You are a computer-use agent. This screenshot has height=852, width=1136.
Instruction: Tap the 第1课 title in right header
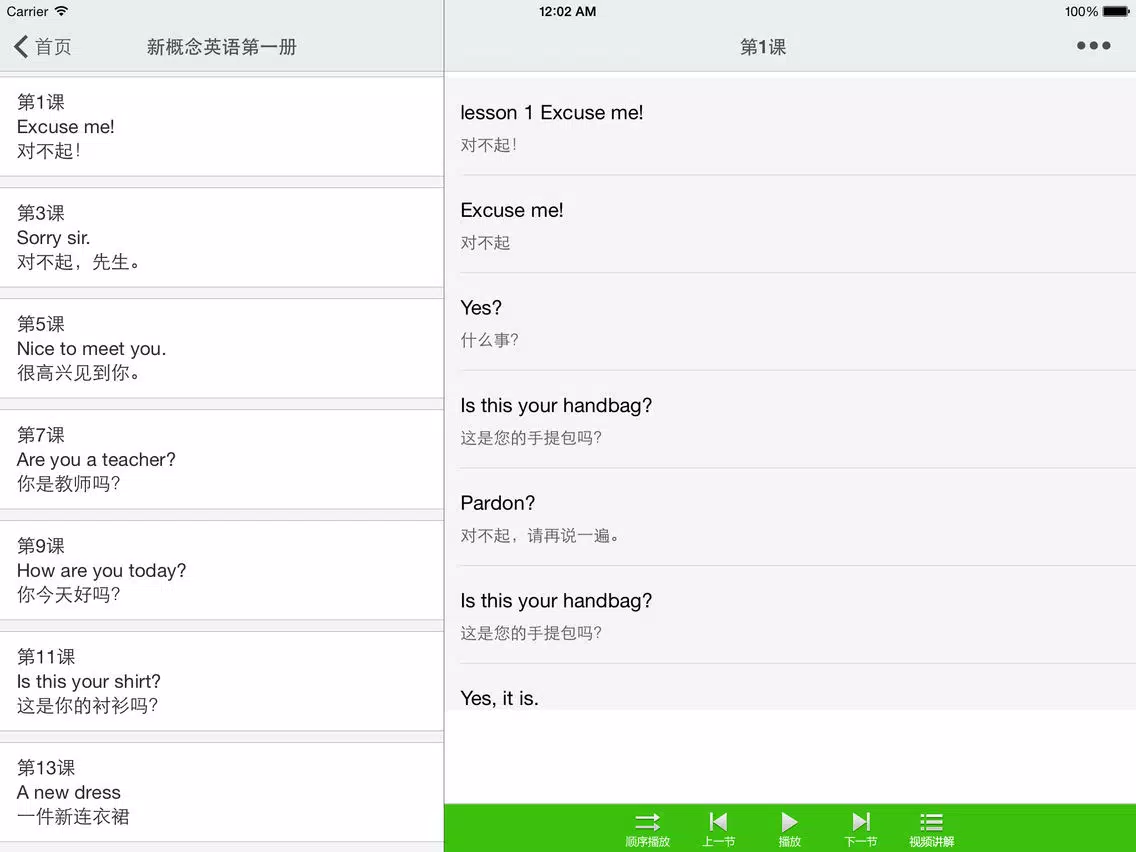coord(762,47)
